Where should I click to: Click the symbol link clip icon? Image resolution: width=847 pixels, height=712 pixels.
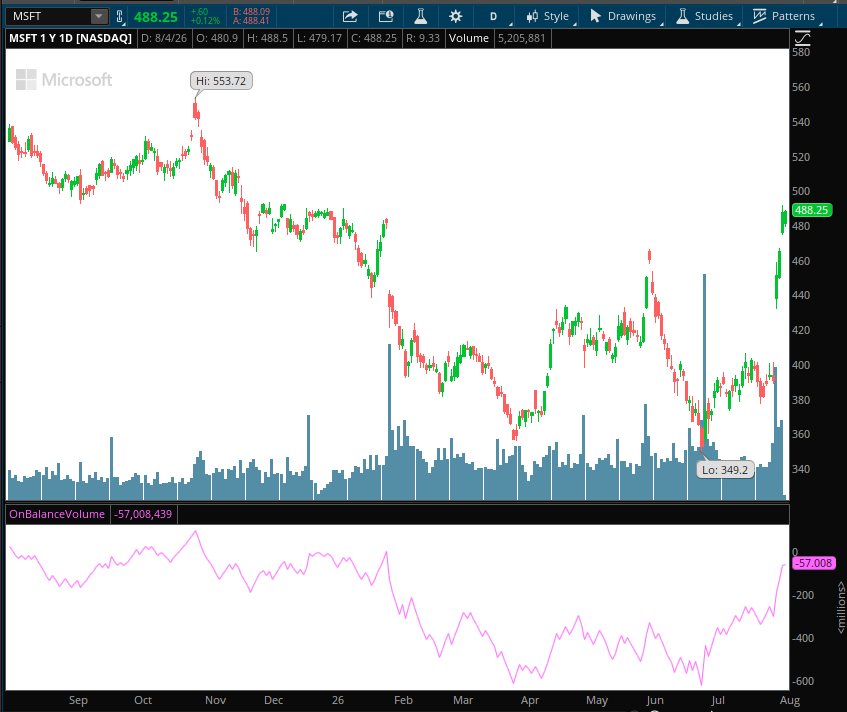coord(120,17)
